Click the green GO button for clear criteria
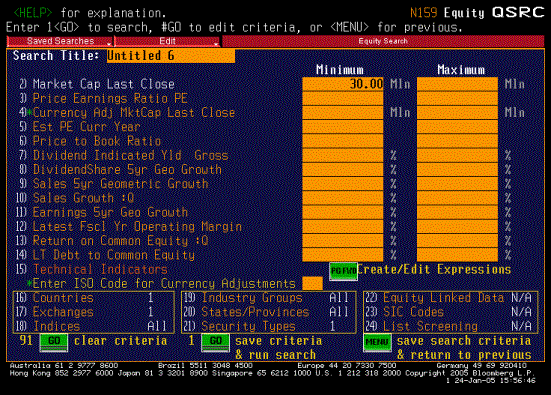Viewport: 551px width, 395px height. click(54, 342)
